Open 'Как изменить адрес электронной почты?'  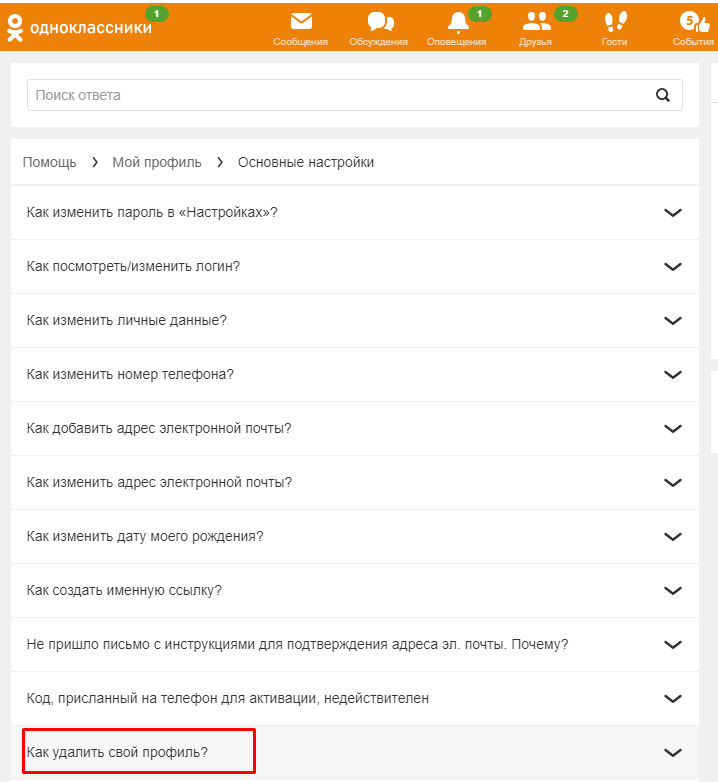pyautogui.click(x=159, y=482)
